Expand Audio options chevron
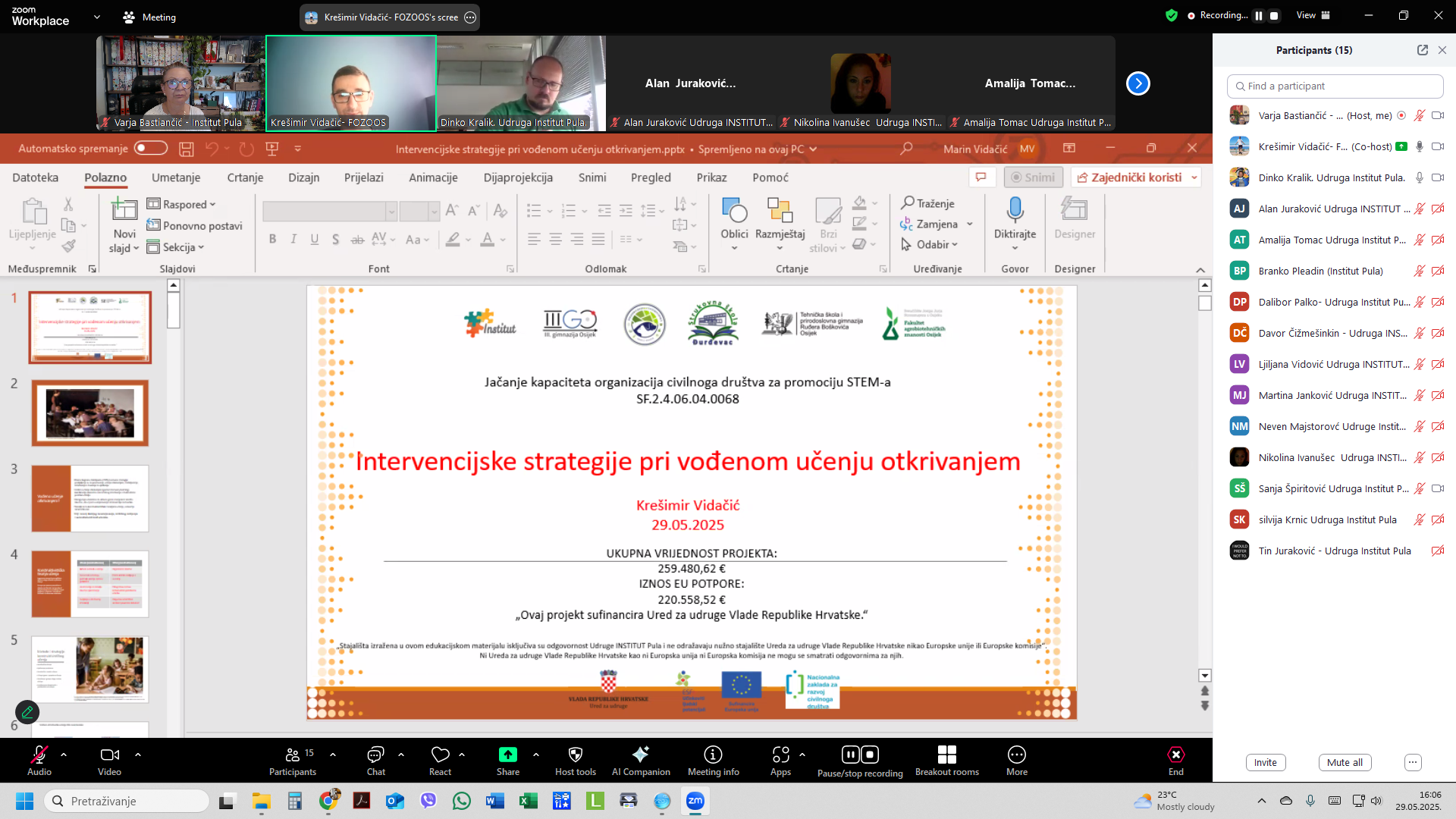Screen dimensions: 1456x819 [x=64, y=755]
